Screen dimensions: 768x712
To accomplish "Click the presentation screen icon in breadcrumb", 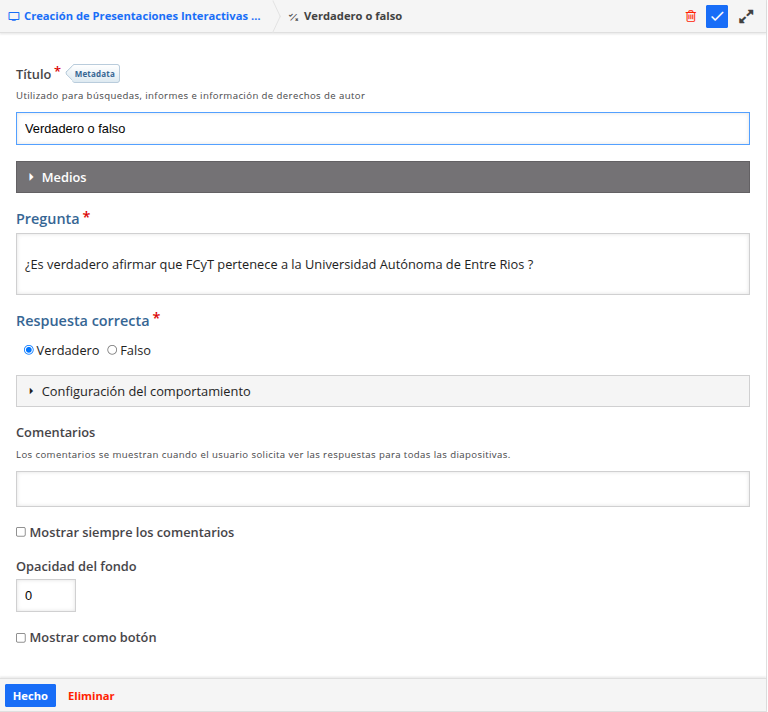I will coord(14,16).
